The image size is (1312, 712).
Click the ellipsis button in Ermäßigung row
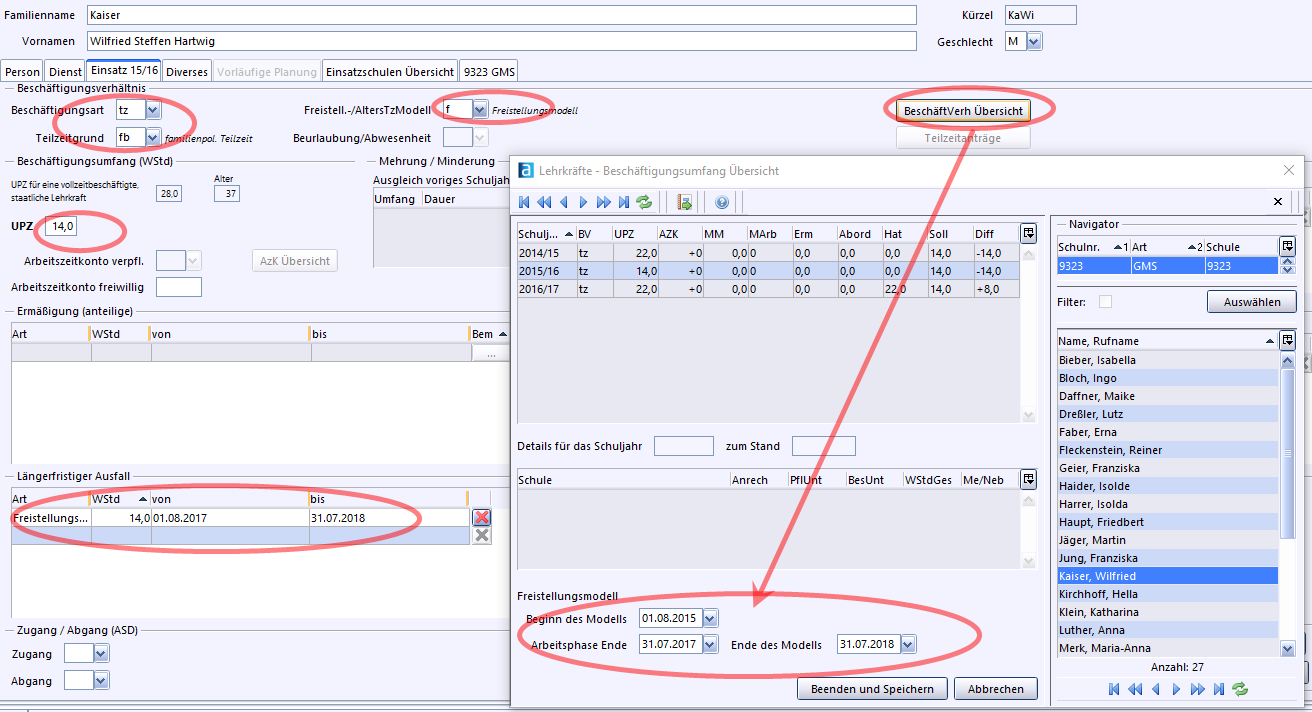click(x=490, y=354)
